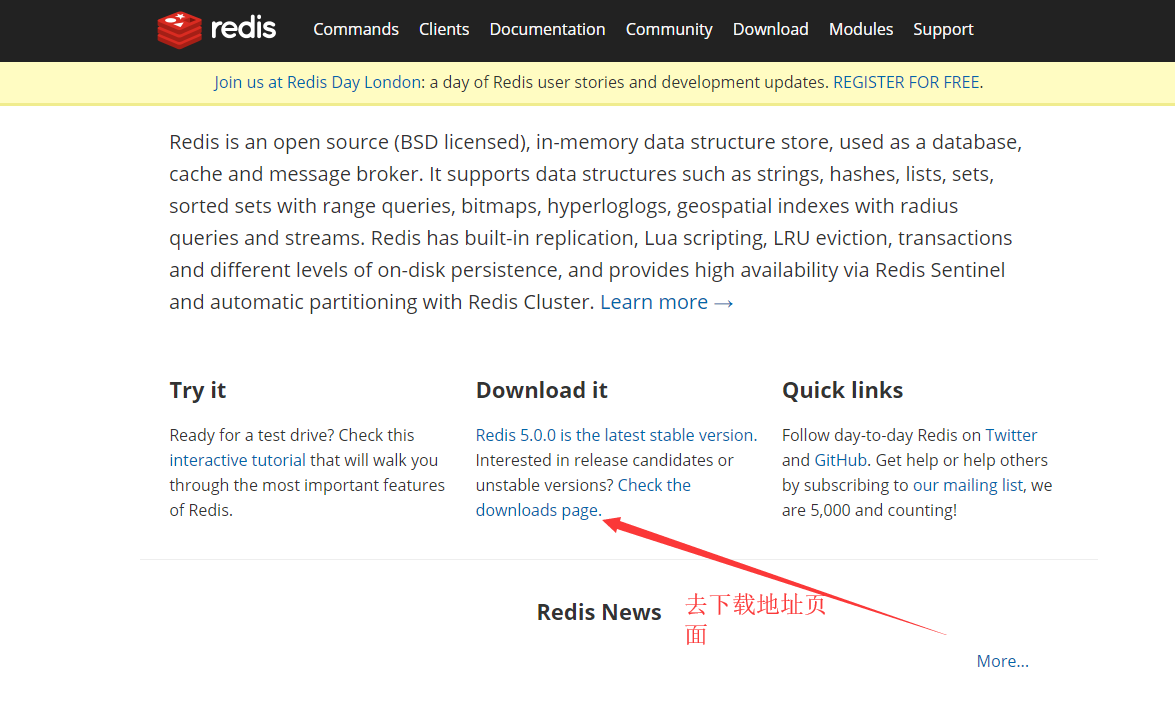Select Download in the top navigation
This screenshot has height=714, width=1175.
point(770,29)
